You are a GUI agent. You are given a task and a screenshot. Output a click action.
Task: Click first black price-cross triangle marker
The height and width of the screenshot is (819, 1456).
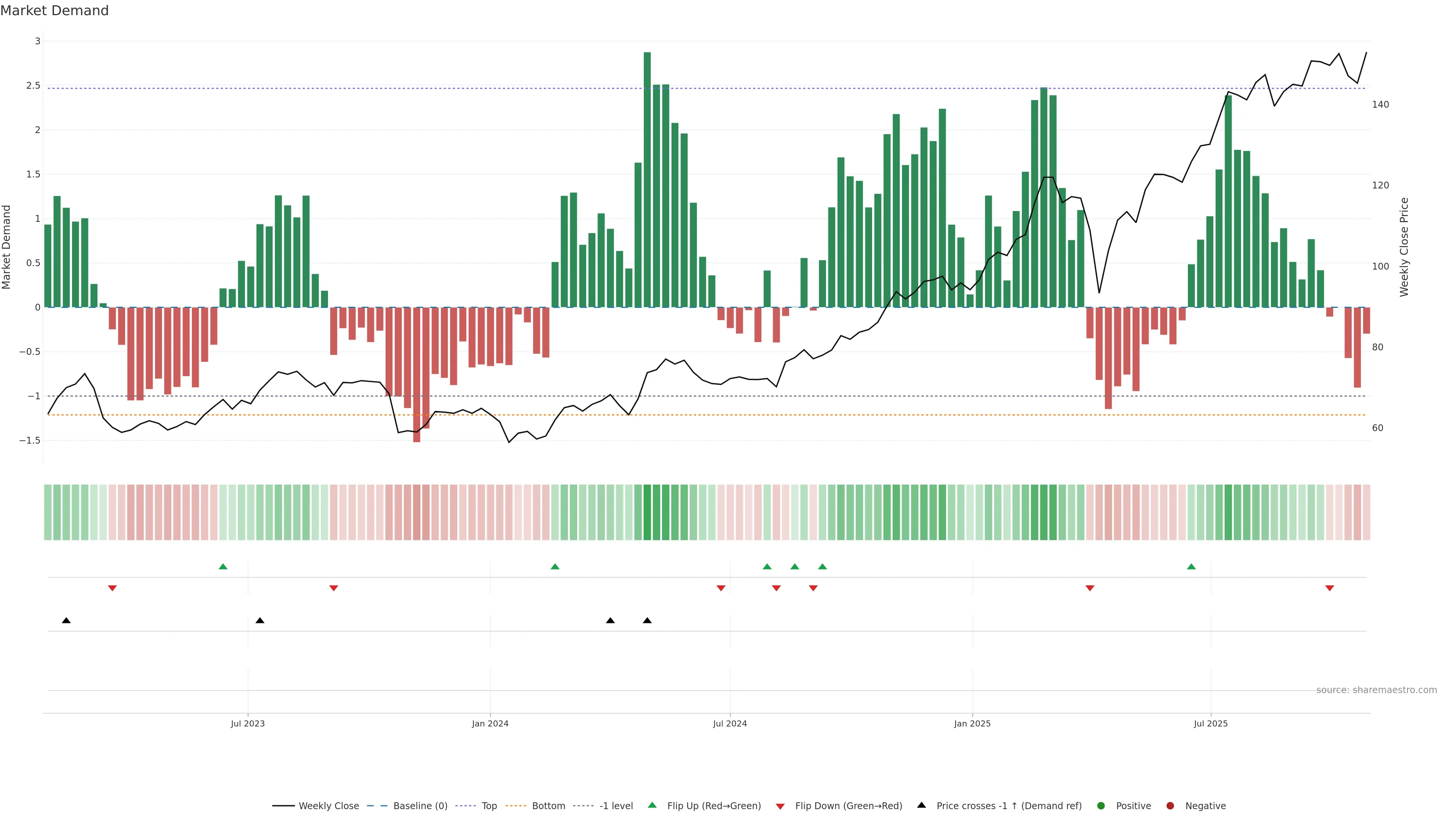pos(66,621)
